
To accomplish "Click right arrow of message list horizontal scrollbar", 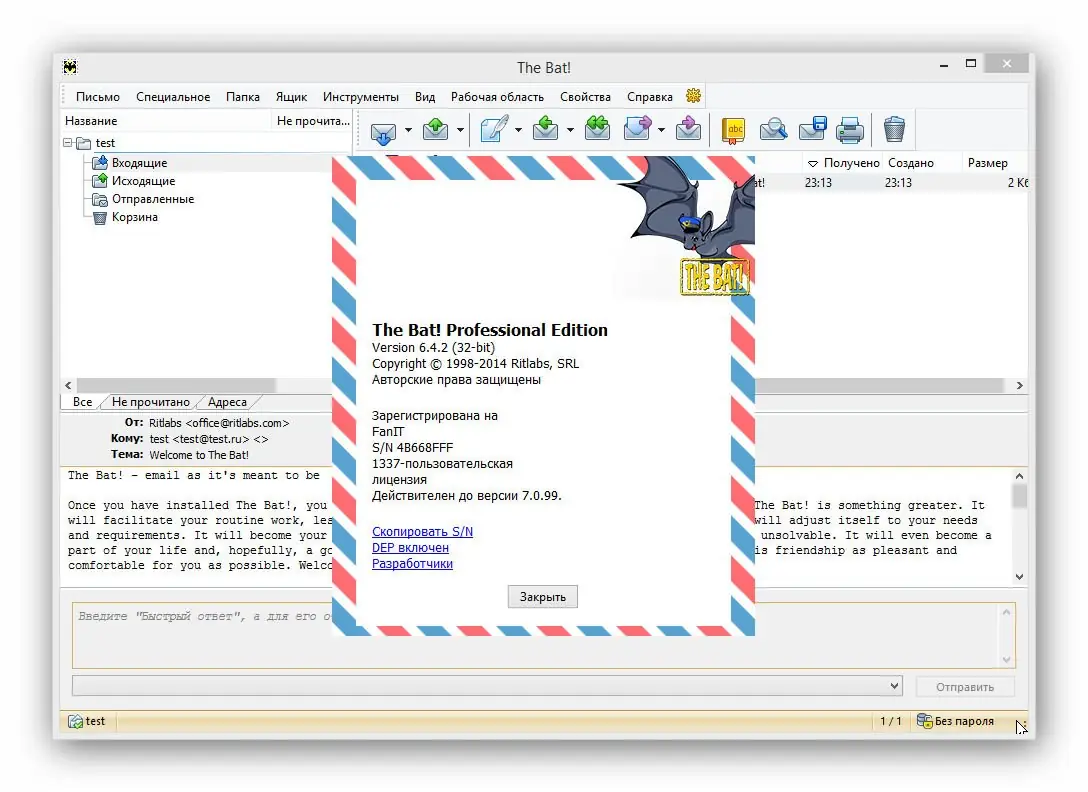I will coord(1019,385).
